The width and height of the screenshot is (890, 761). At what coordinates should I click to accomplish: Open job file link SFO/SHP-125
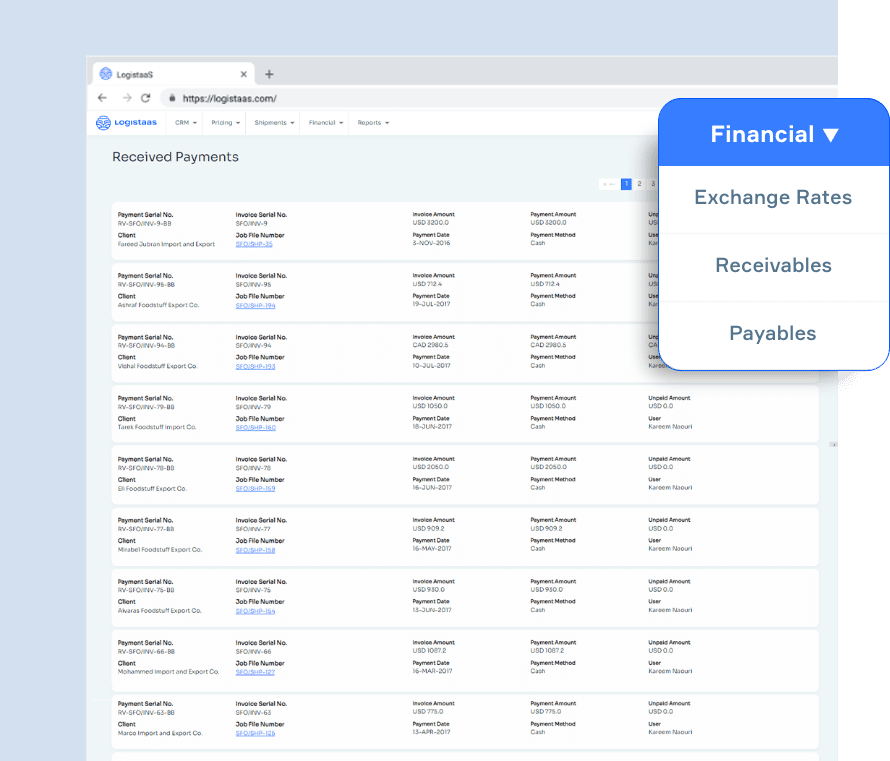255,733
